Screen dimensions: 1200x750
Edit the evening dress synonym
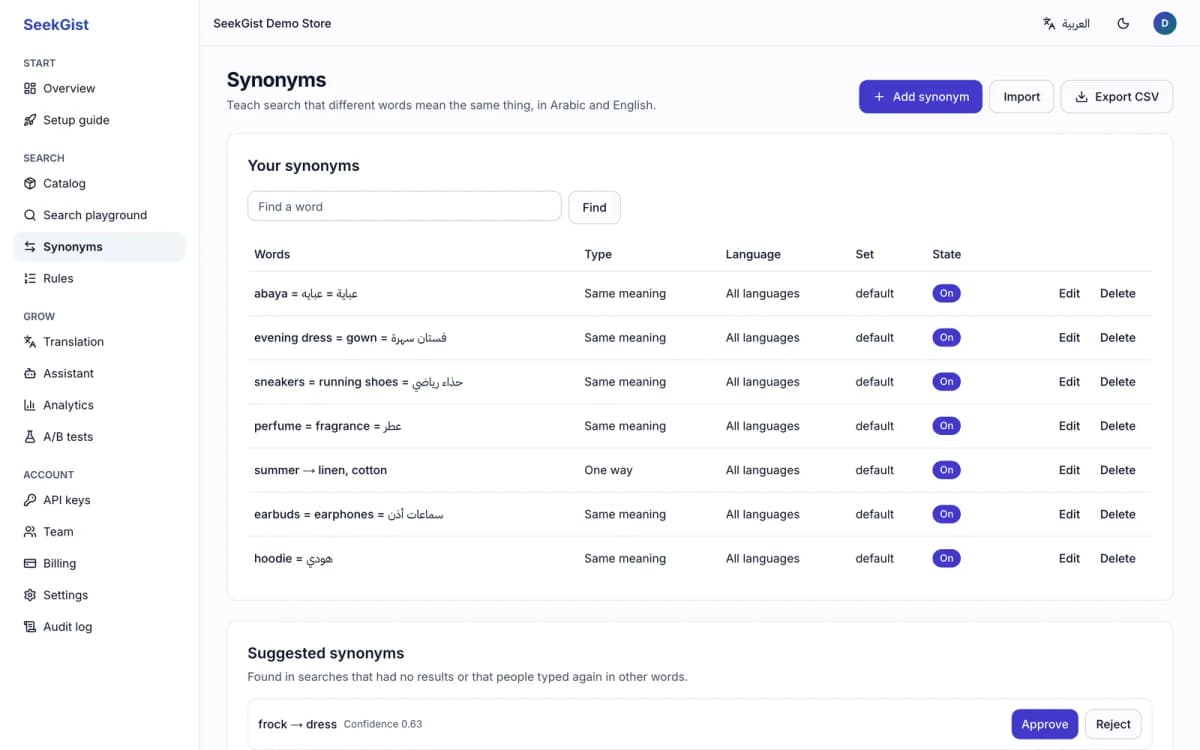(1069, 337)
